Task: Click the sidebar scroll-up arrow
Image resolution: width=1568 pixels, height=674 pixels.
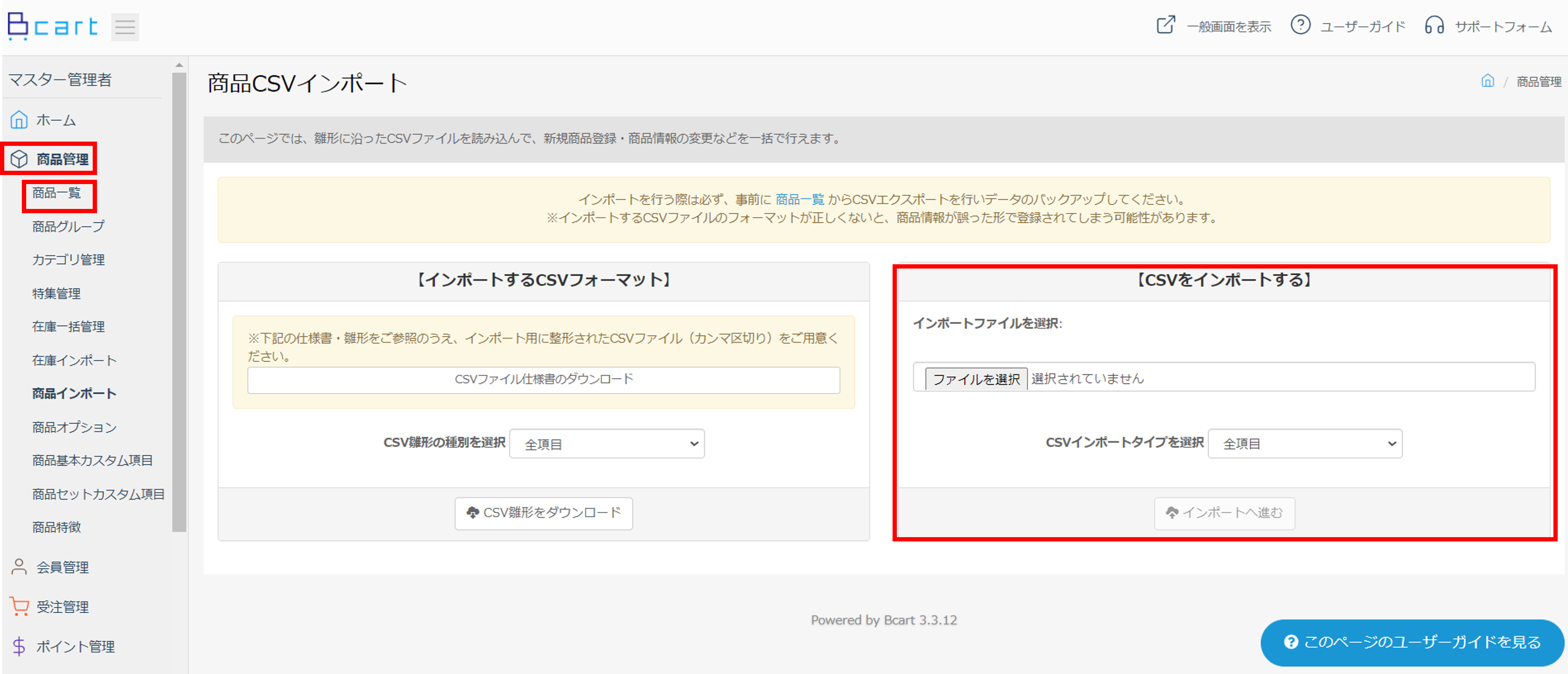Action: 179,64
